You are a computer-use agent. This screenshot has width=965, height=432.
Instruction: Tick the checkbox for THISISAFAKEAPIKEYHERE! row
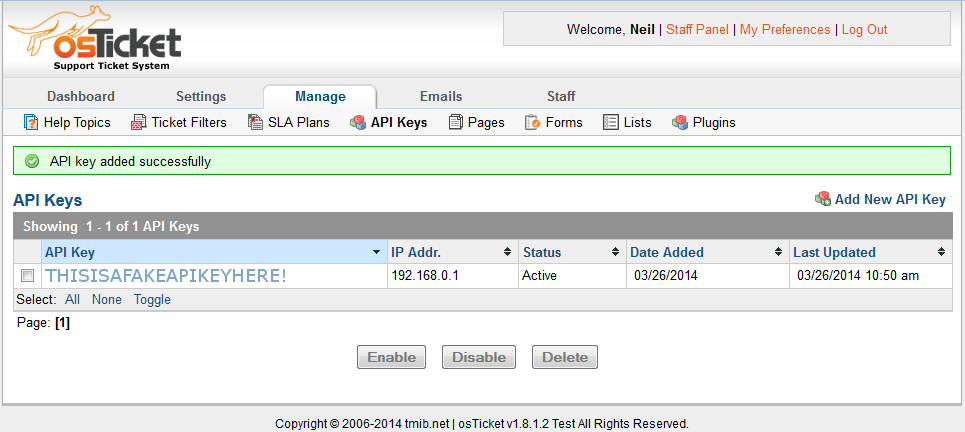point(28,275)
